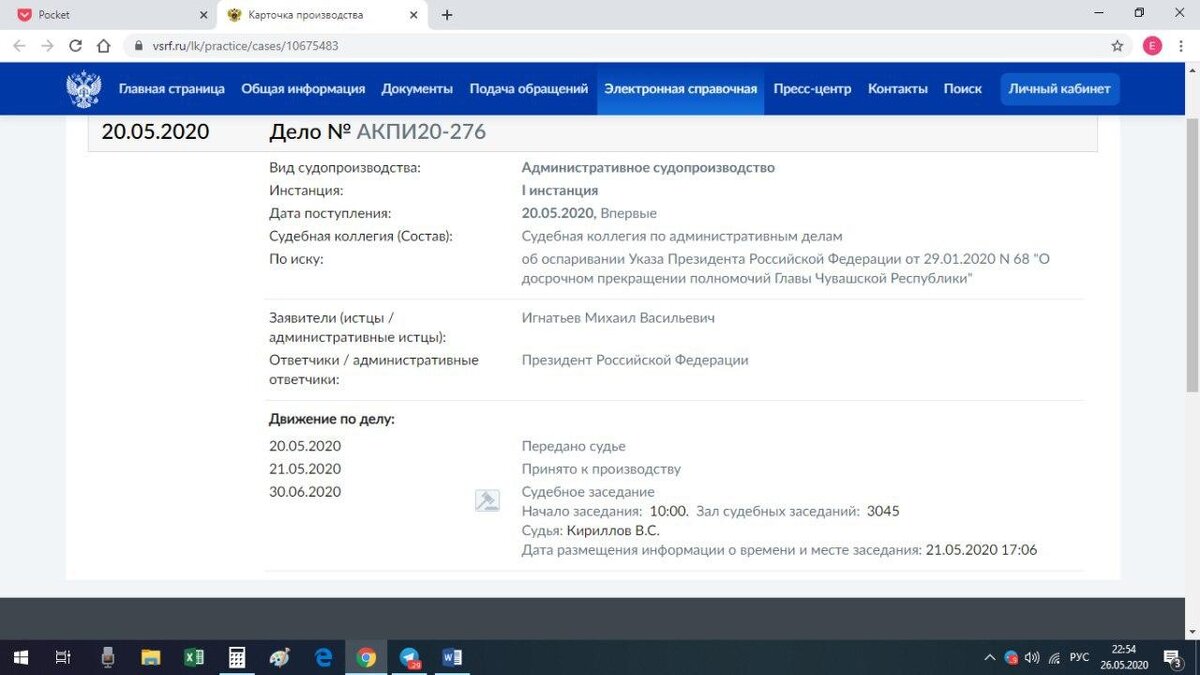Open volume control in tray
The height and width of the screenshot is (675, 1200).
(x=1032, y=657)
